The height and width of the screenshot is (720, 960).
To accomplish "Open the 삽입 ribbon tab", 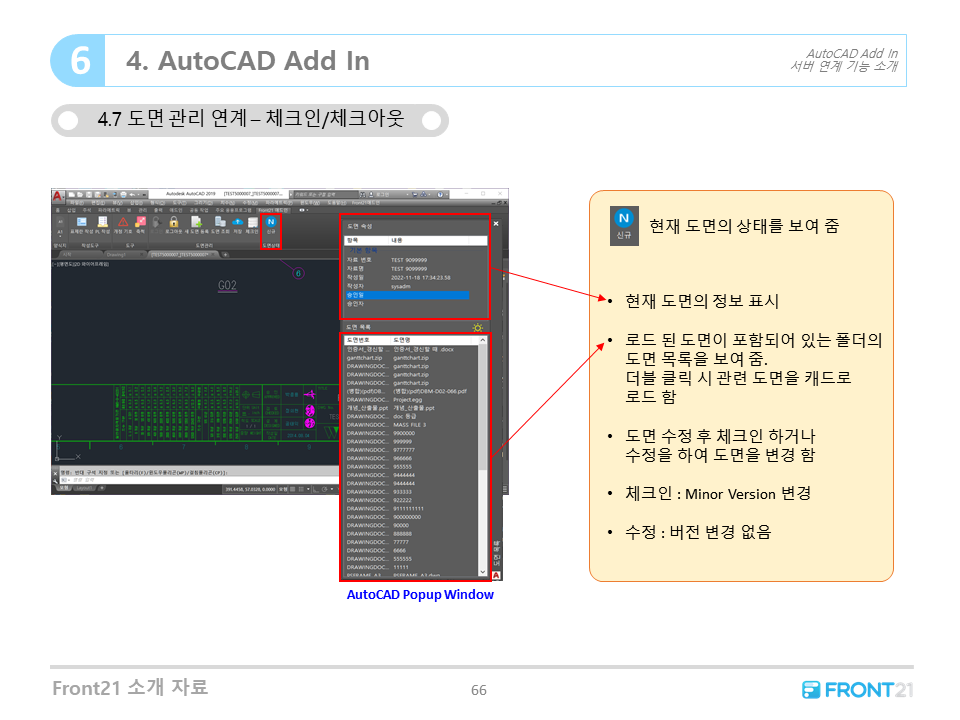I will 71,210.
